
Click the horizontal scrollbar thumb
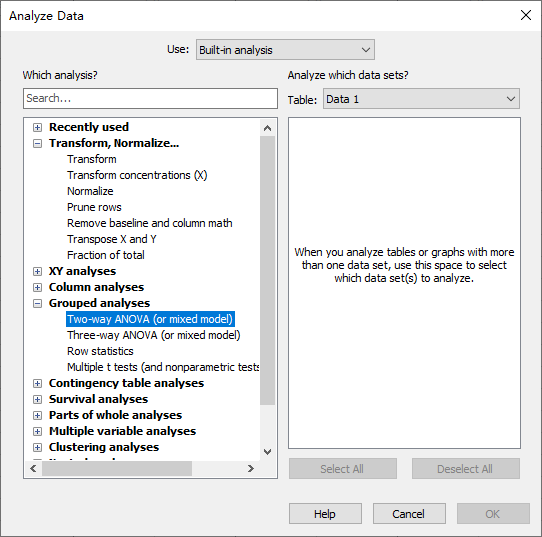(x=117, y=469)
